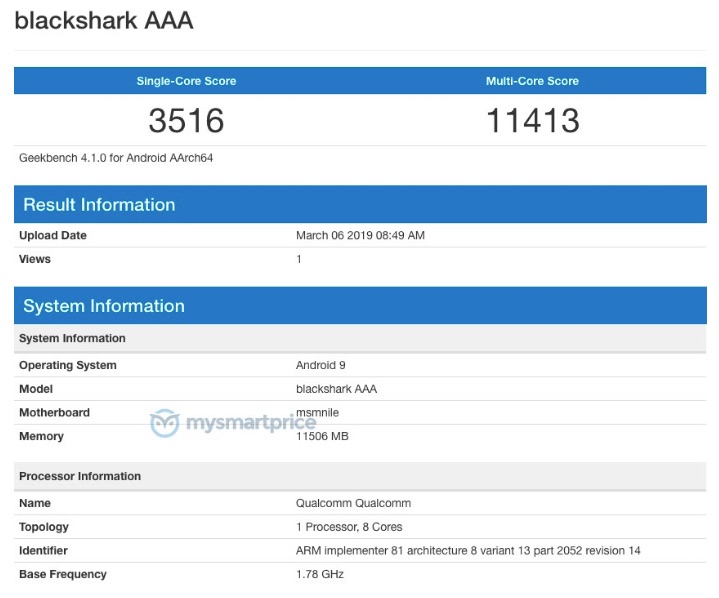Click the Processor Information subheading

(x=360, y=476)
